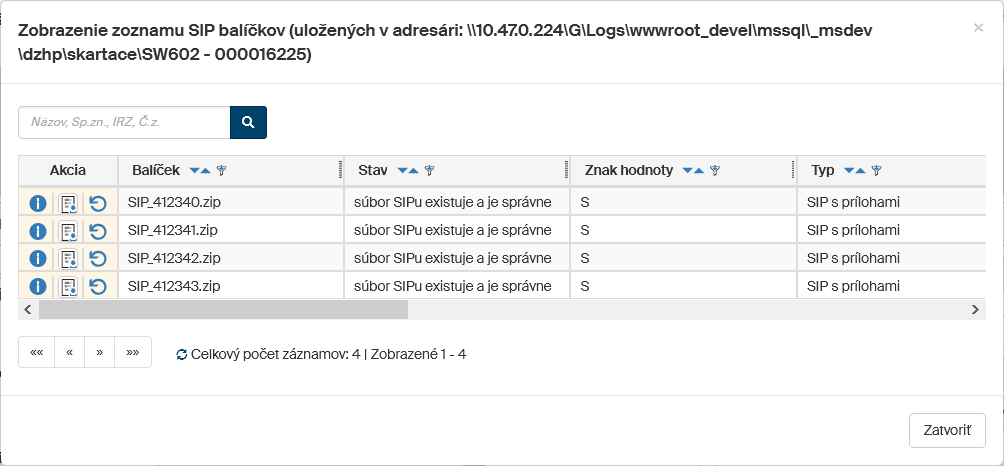1004x466 pixels.
Task: Open filter funnel on Znak hodnoty column
Action: (x=715, y=171)
